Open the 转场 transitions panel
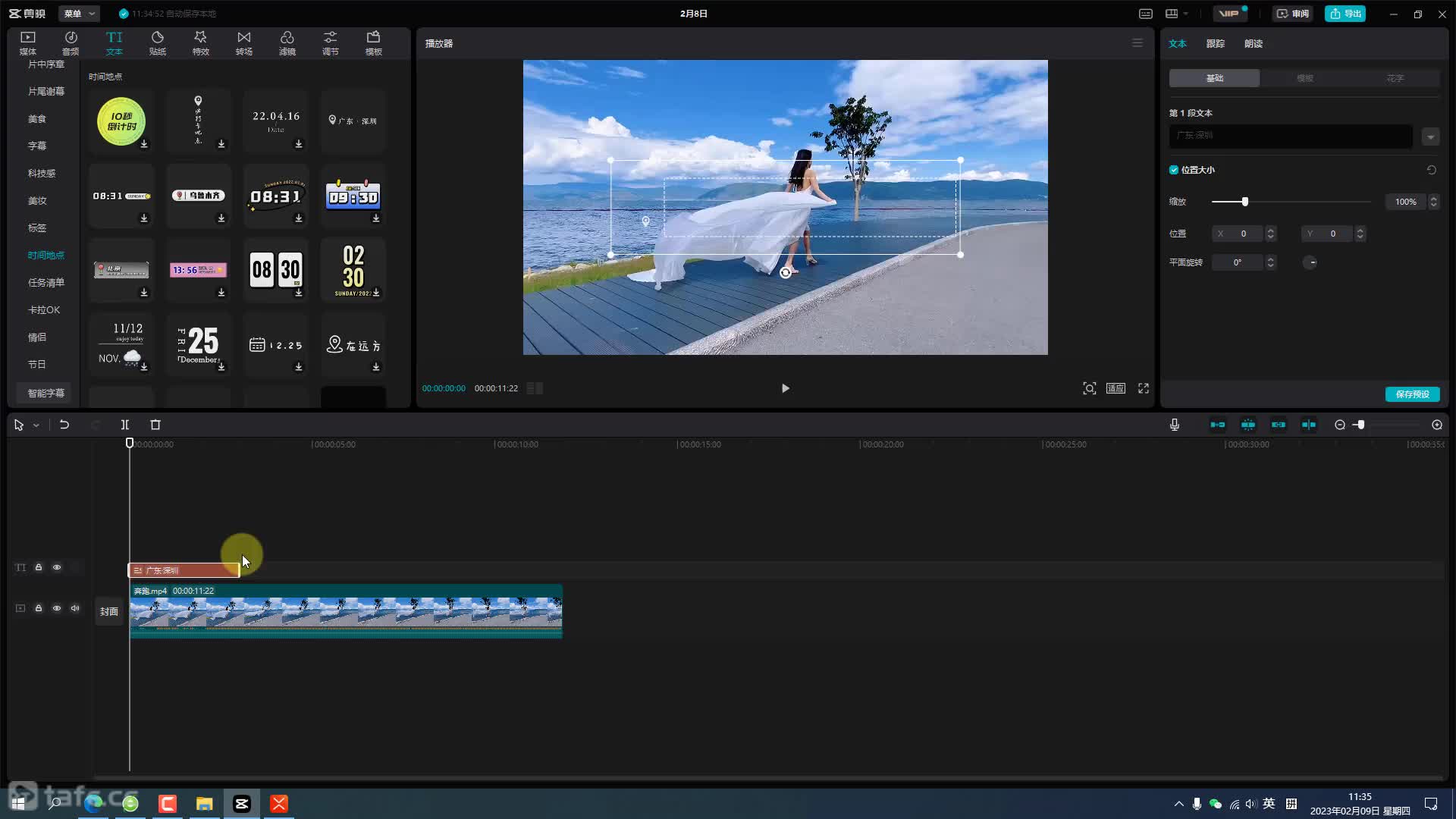This screenshot has height=819, width=1456. coord(244,43)
